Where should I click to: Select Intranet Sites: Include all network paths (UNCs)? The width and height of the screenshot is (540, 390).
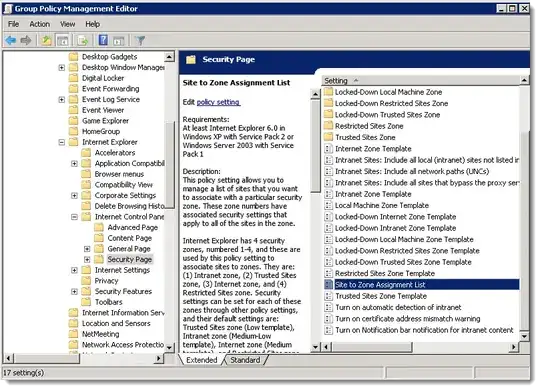[412, 171]
